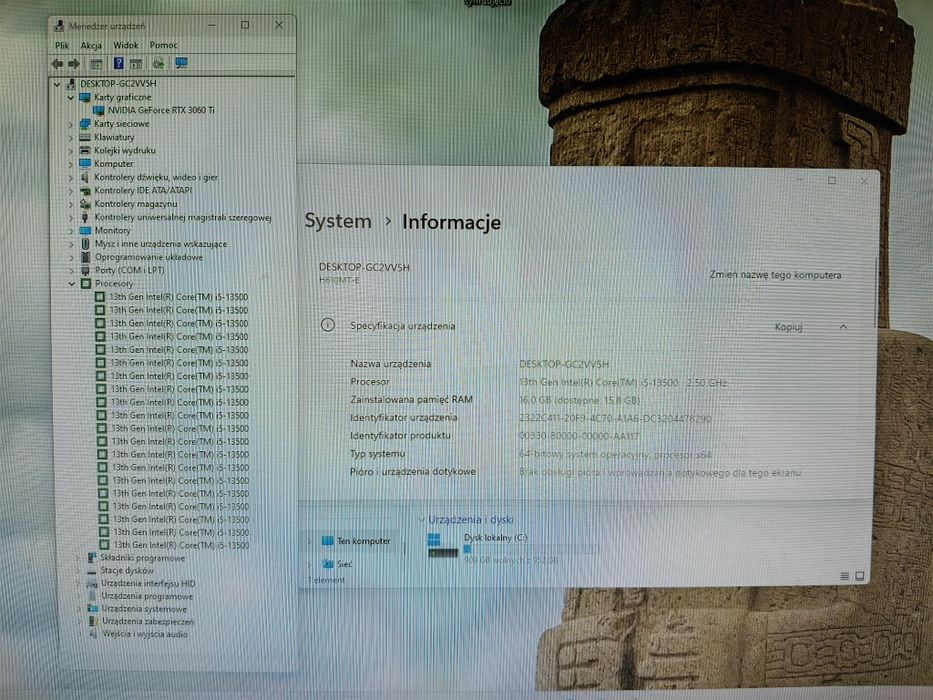Image resolution: width=933 pixels, height=700 pixels.
Task: Select Stacje dysków entry
Action: [127, 571]
